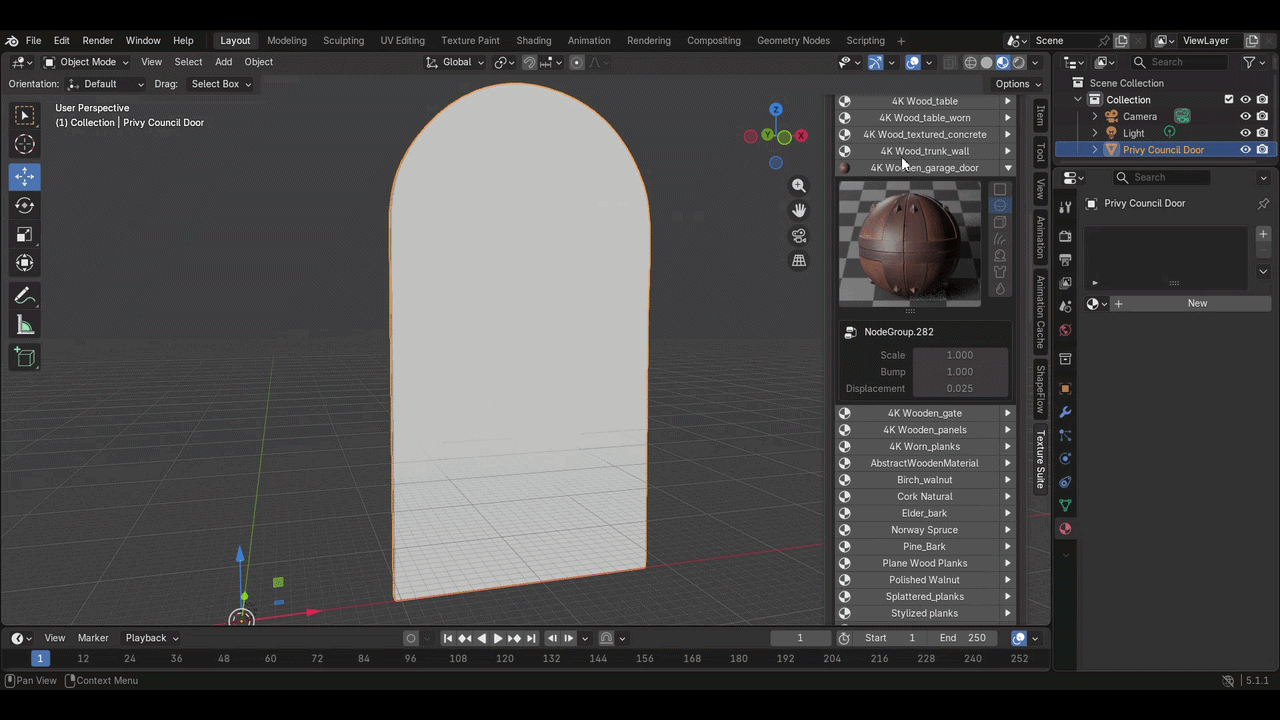1280x720 pixels.
Task: Expand 4K Wooden_gate material entry
Action: [1008, 413]
